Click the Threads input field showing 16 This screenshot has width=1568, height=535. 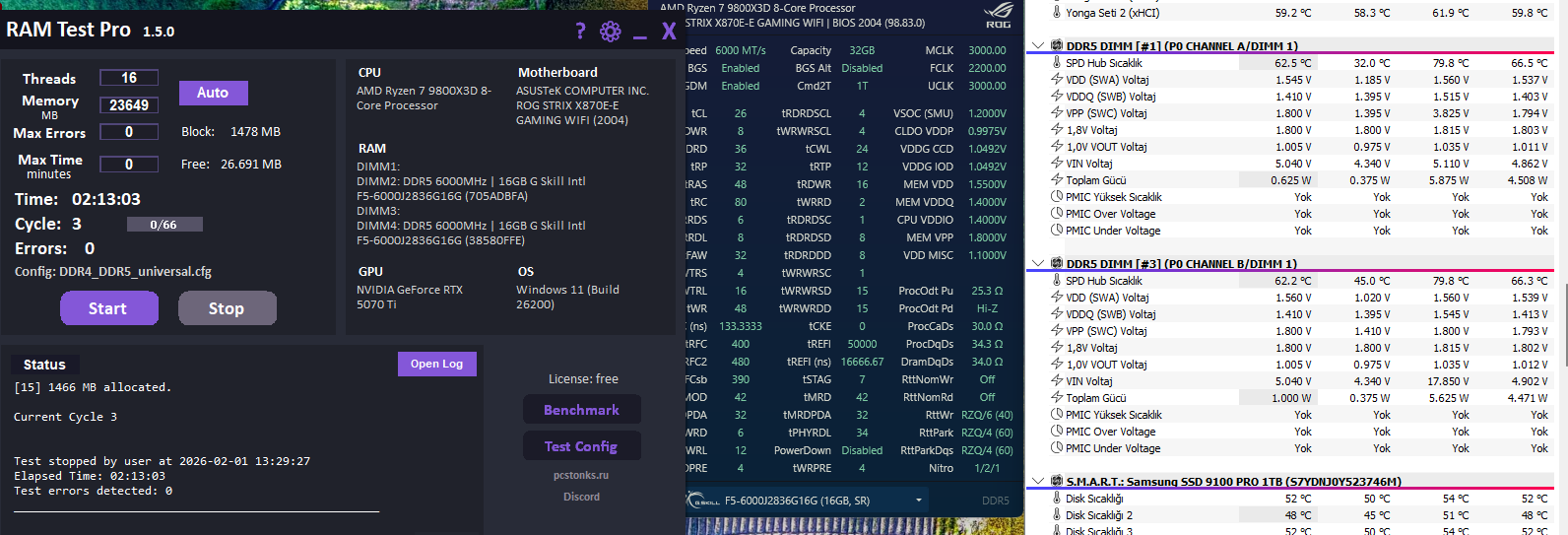point(129,78)
